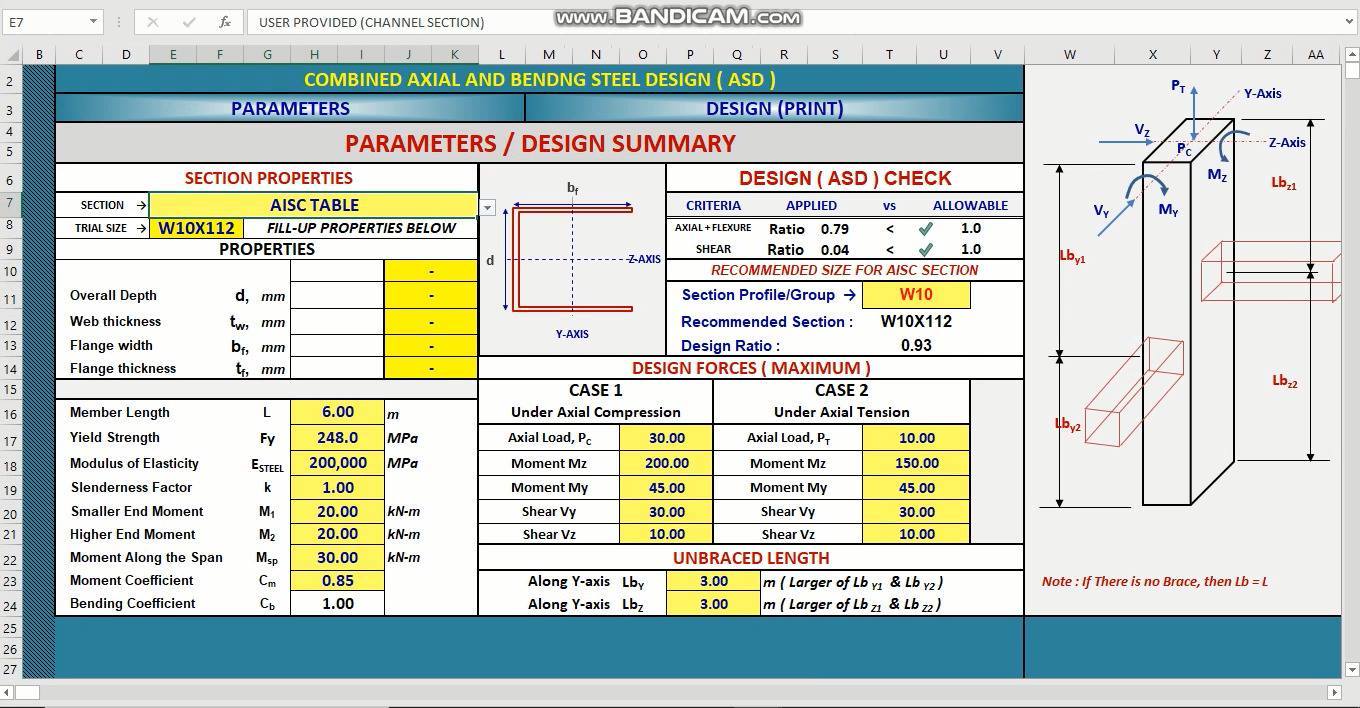Screen dimensions: 1360x708
Task: Select Case 2 Axial Load PT value
Action: 916,438
